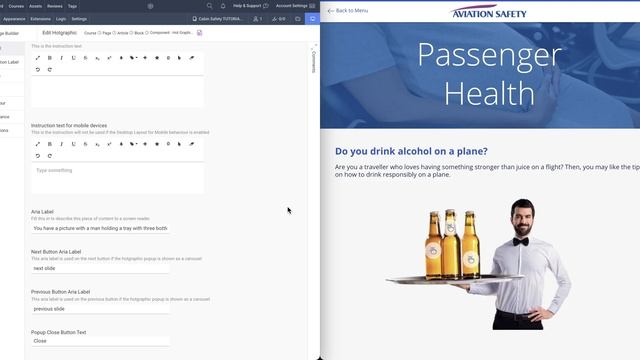Switch to the Settings tab

pyautogui.click(x=79, y=19)
